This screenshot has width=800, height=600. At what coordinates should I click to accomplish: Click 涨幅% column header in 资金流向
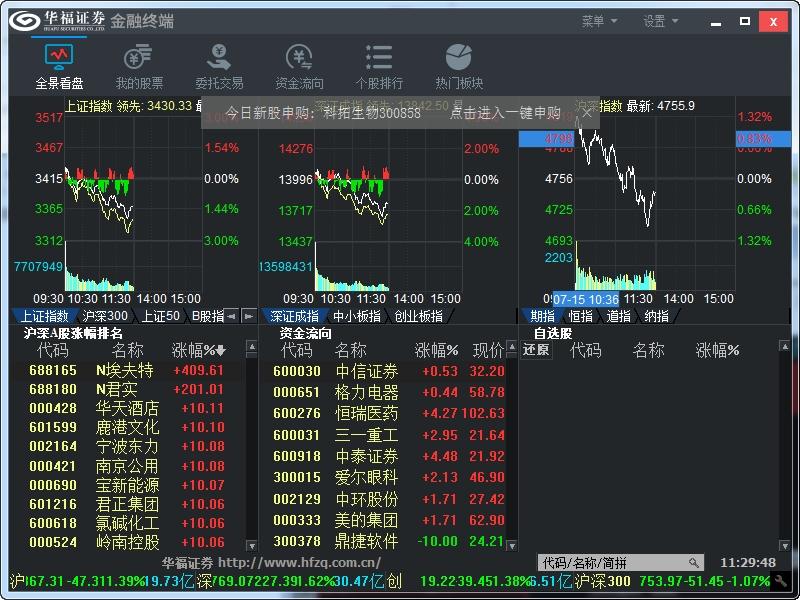point(436,351)
